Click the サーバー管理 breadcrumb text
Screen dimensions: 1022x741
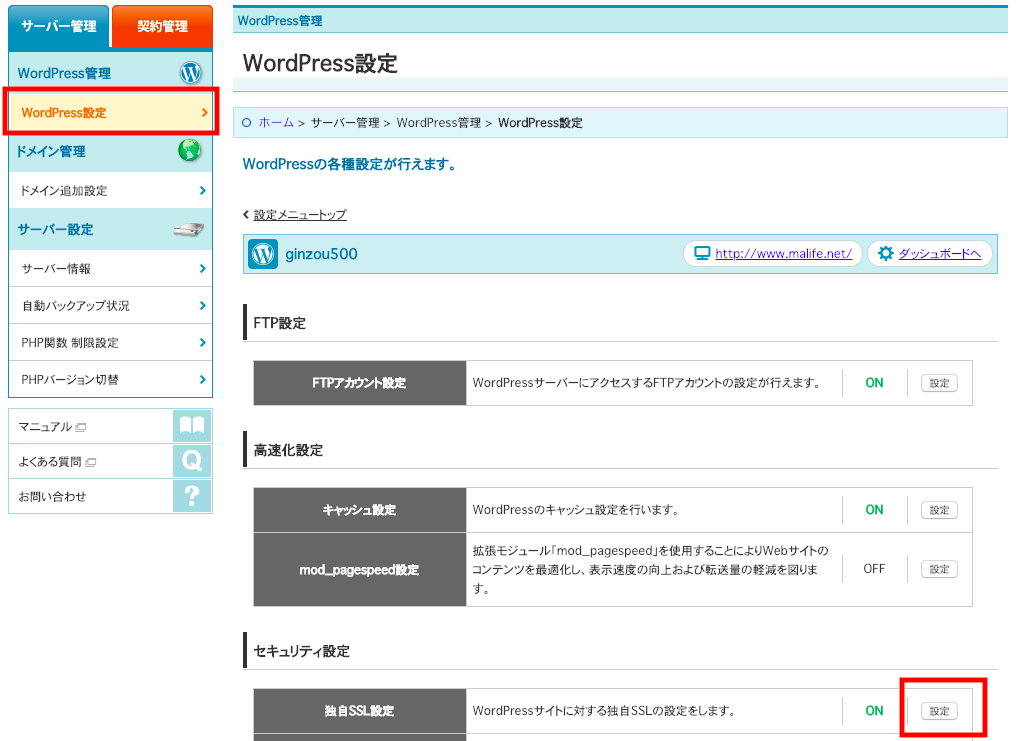[345, 123]
